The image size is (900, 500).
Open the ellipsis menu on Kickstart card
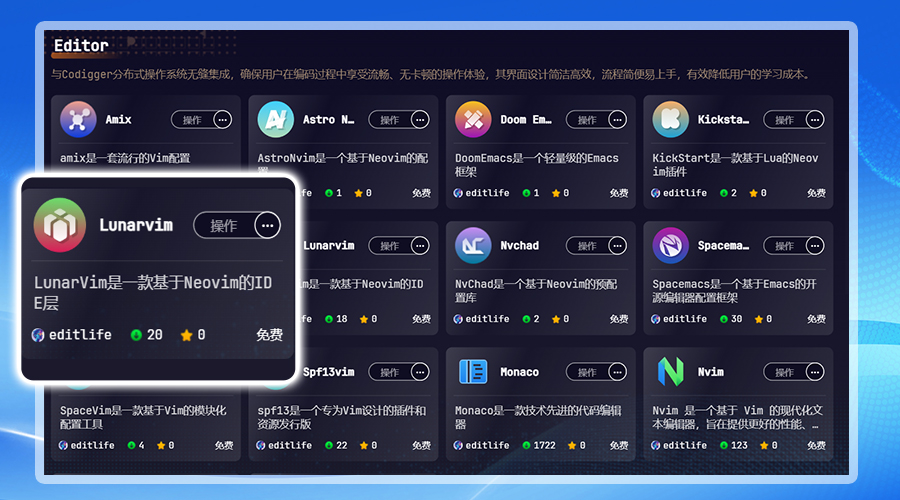pyautogui.click(x=815, y=120)
